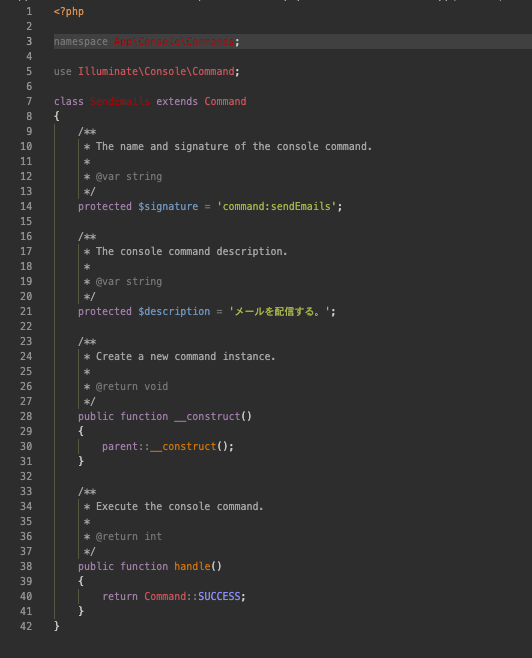Click the '$signature' variable
The height and width of the screenshot is (658, 532).
[x=168, y=206]
